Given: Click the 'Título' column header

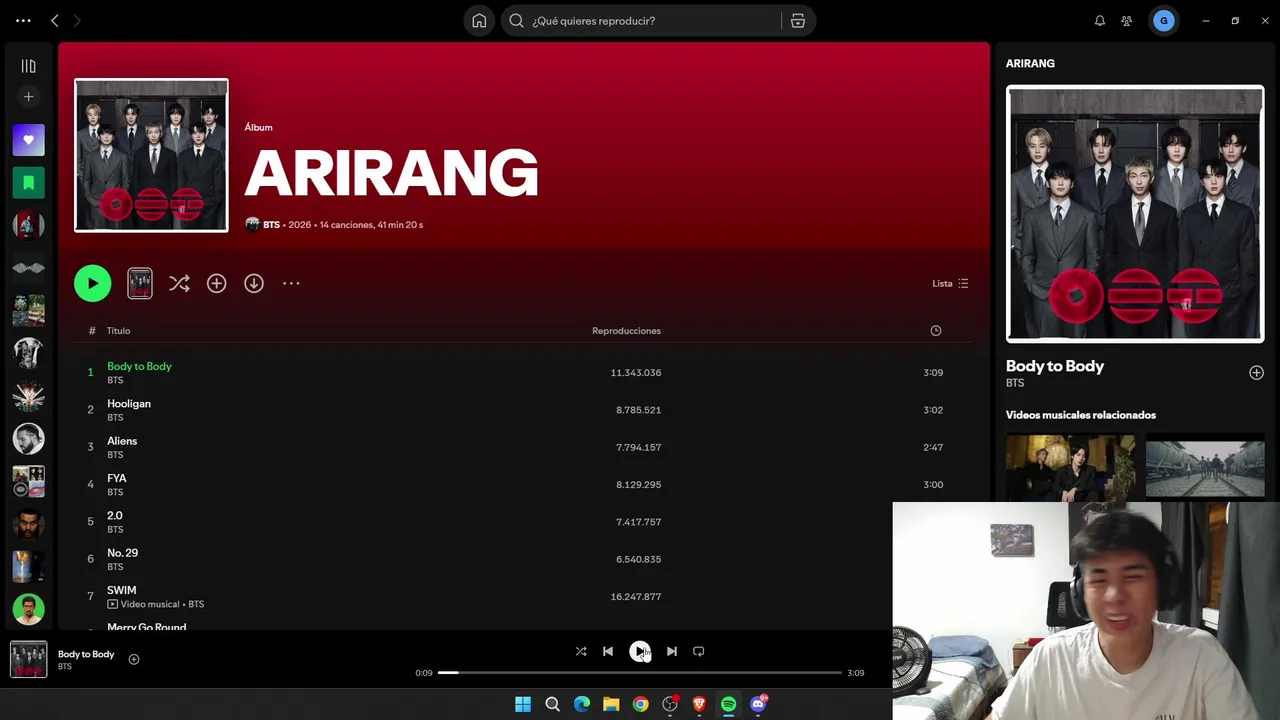Looking at the screenshot, I should 118,331.
